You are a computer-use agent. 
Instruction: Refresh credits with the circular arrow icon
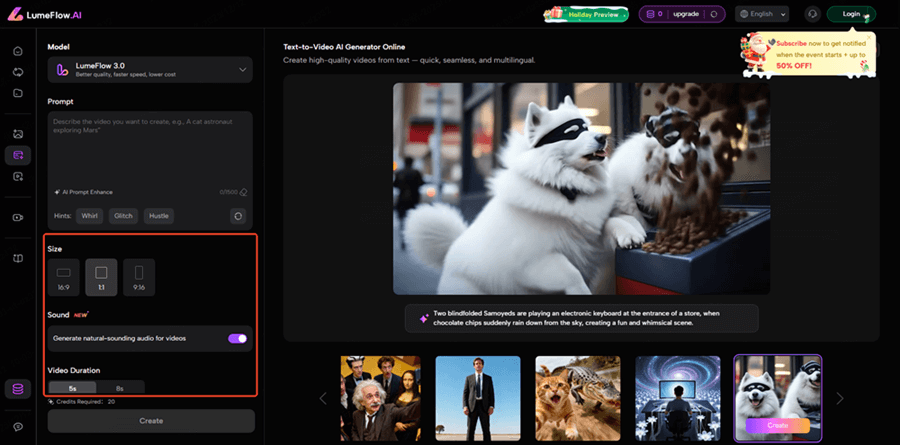click(x=713, y=14)
